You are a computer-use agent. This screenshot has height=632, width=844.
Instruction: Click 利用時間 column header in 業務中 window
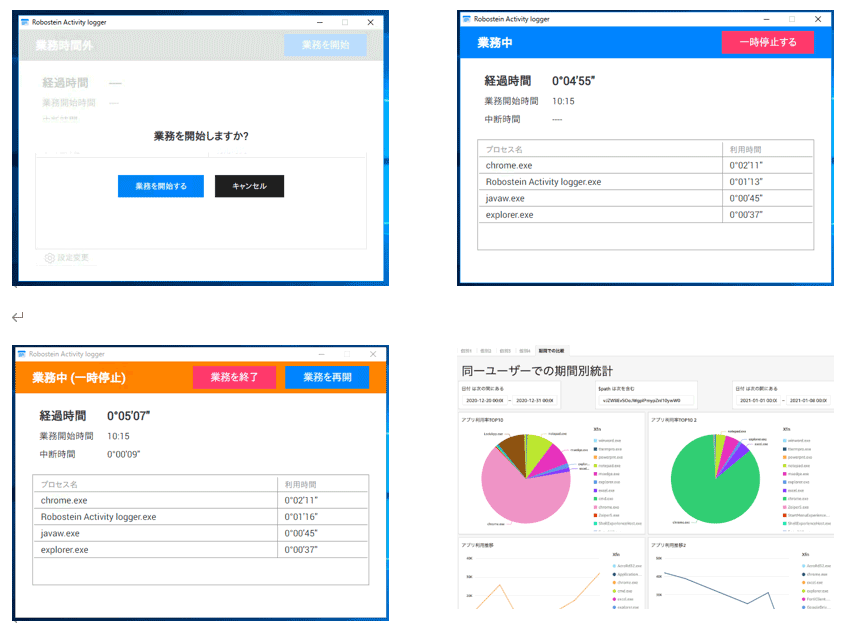[745, 150]
